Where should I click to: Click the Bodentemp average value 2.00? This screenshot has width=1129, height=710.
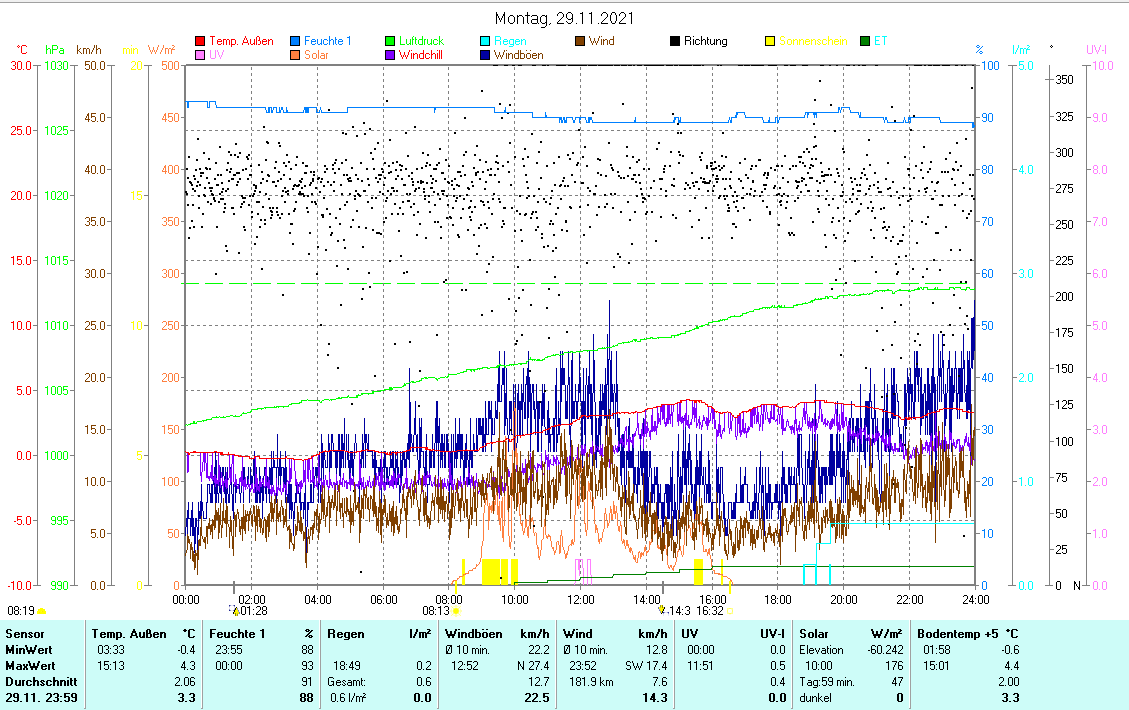[1009, 681]
